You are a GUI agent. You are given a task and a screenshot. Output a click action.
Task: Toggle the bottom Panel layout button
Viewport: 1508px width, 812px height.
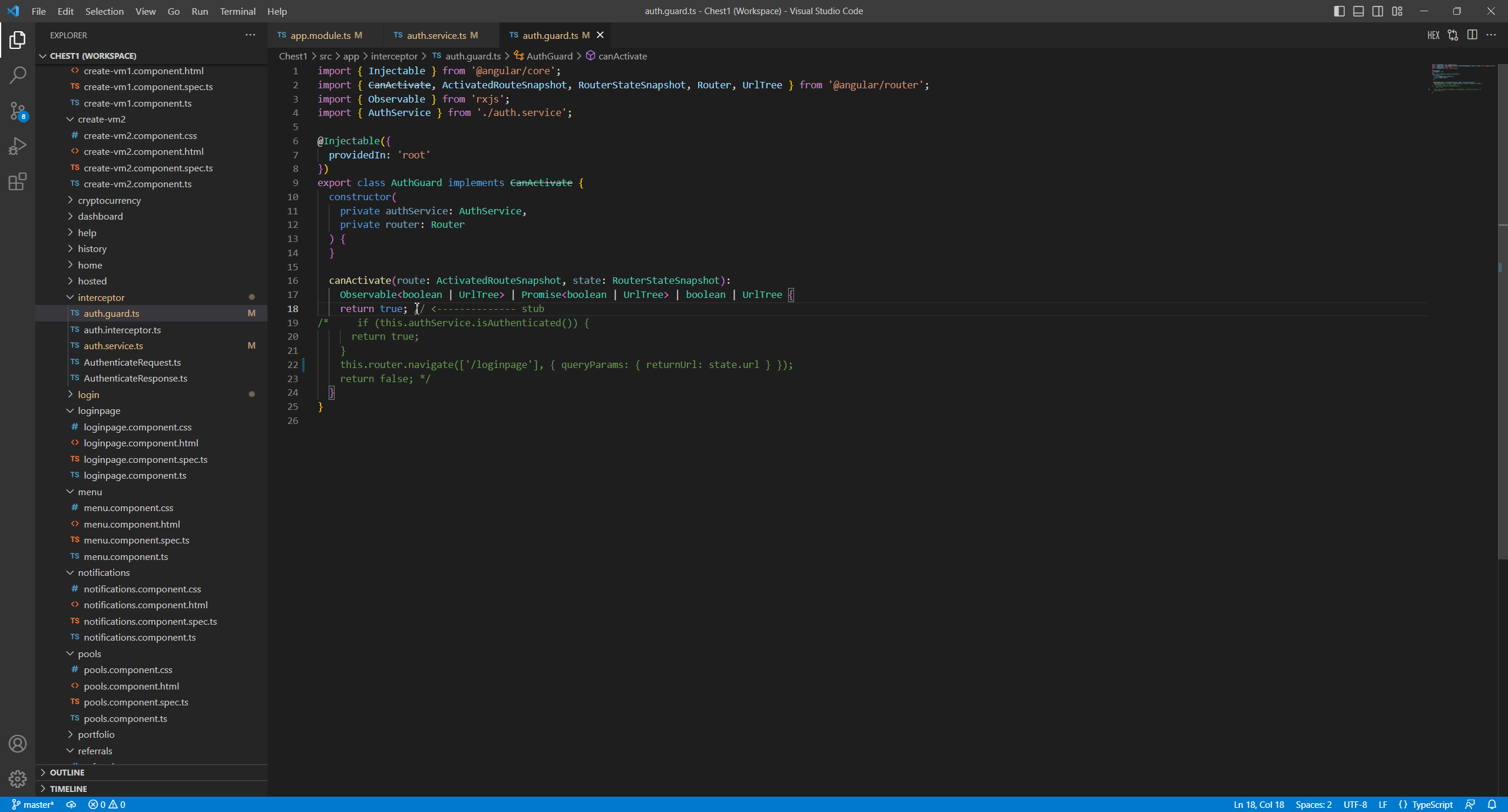1358,11
